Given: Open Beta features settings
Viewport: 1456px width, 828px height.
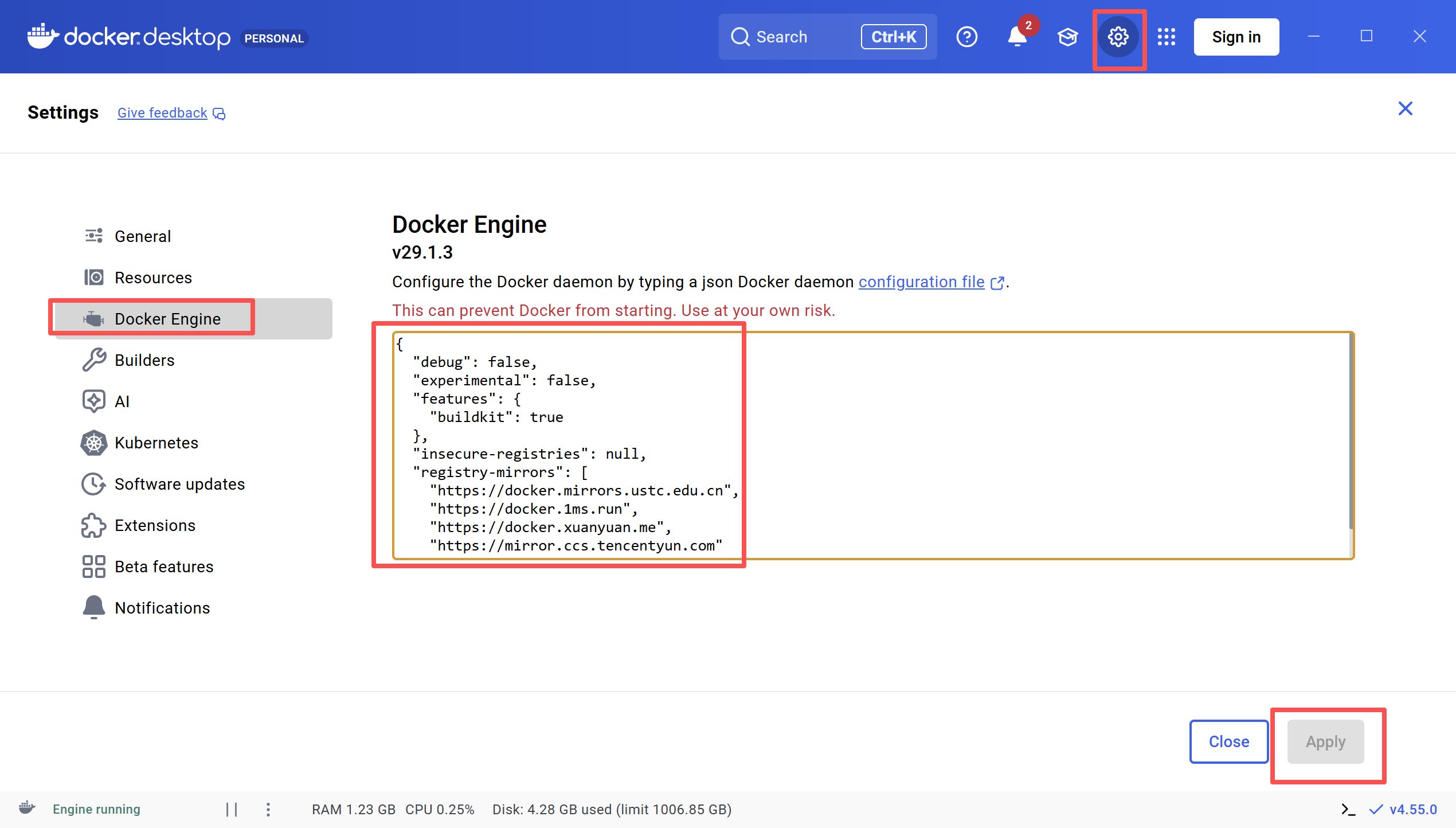Looking at the screenshot, I should (x=164, y=567).
